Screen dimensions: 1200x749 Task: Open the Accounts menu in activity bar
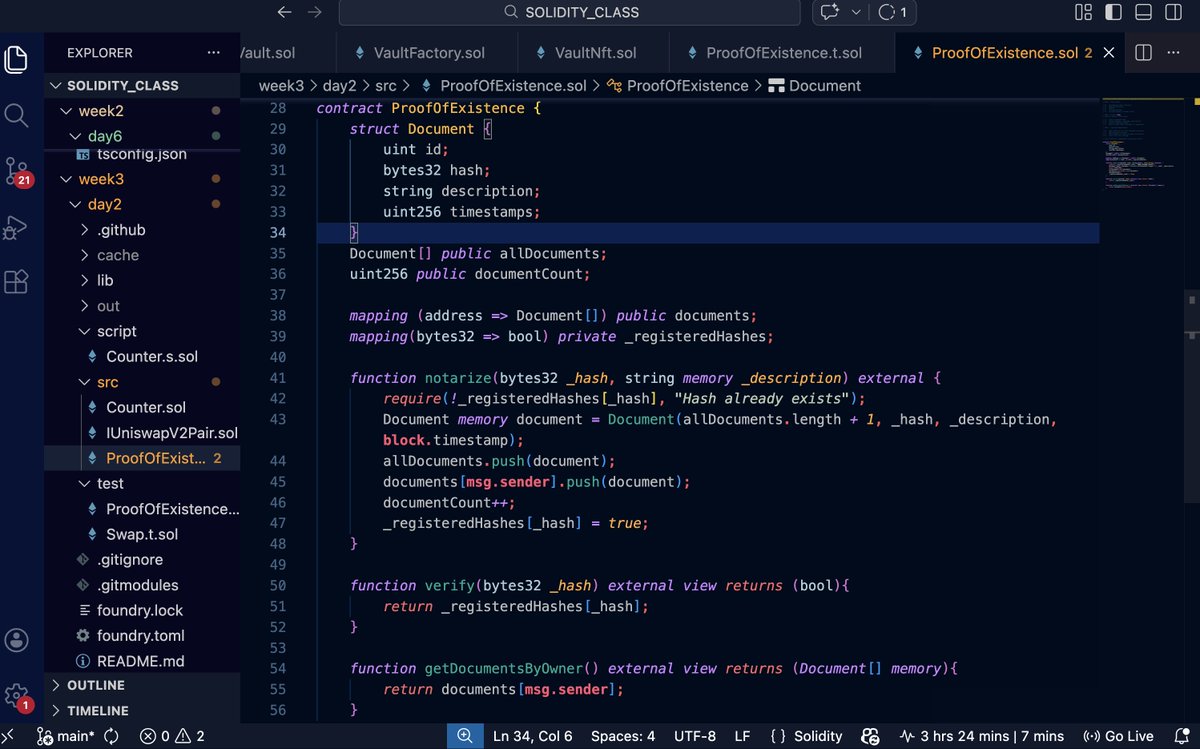point(16,640)
